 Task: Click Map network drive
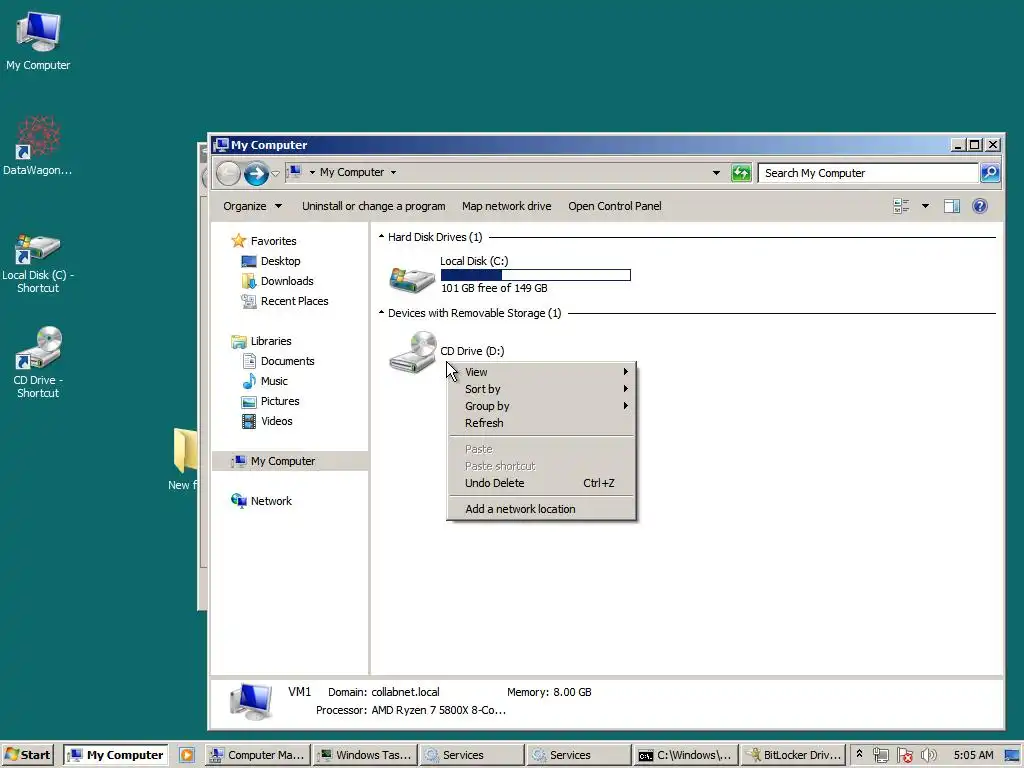click(507, 206)
